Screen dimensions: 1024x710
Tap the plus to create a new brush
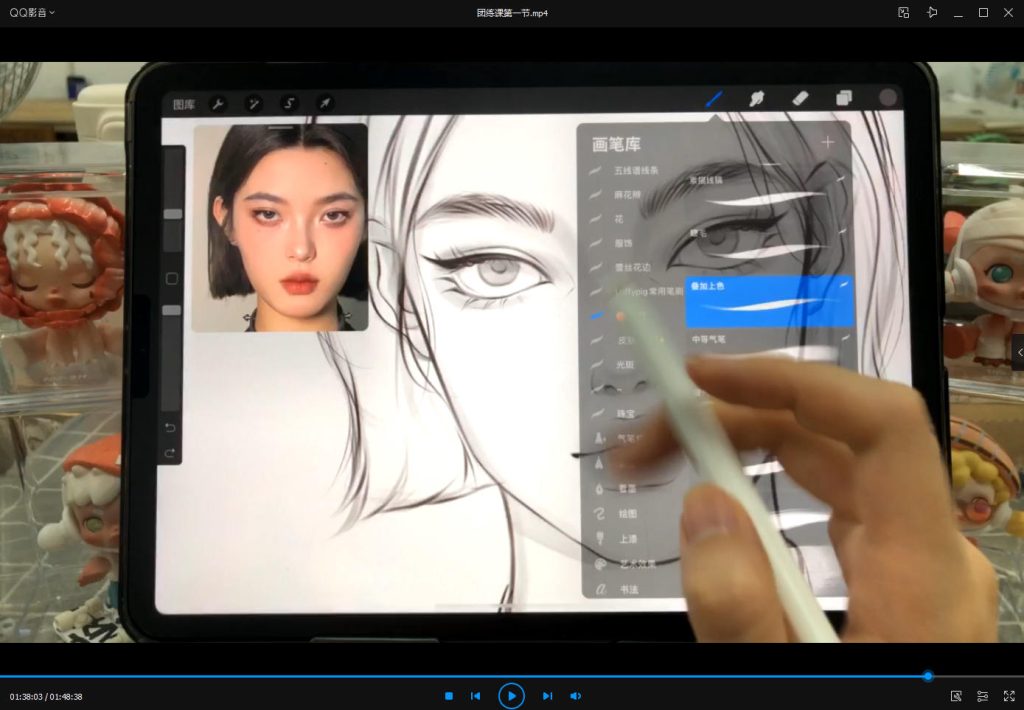(x=828, y=142)
